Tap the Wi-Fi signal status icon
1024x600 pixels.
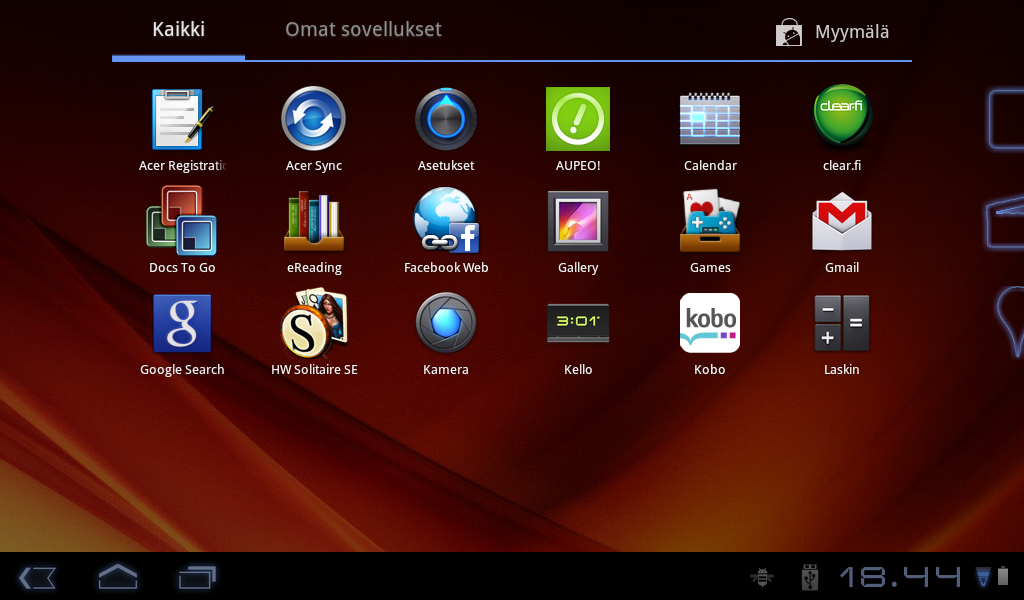(983, 576)
